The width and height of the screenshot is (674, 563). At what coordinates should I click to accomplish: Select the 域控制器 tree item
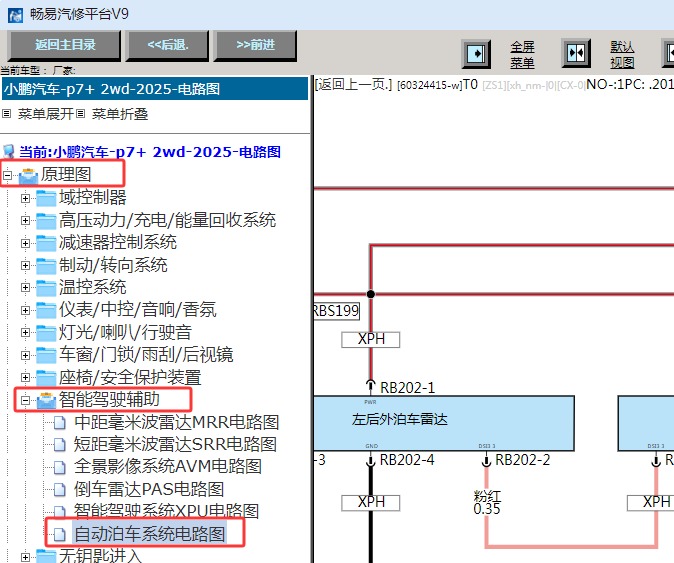92,197
